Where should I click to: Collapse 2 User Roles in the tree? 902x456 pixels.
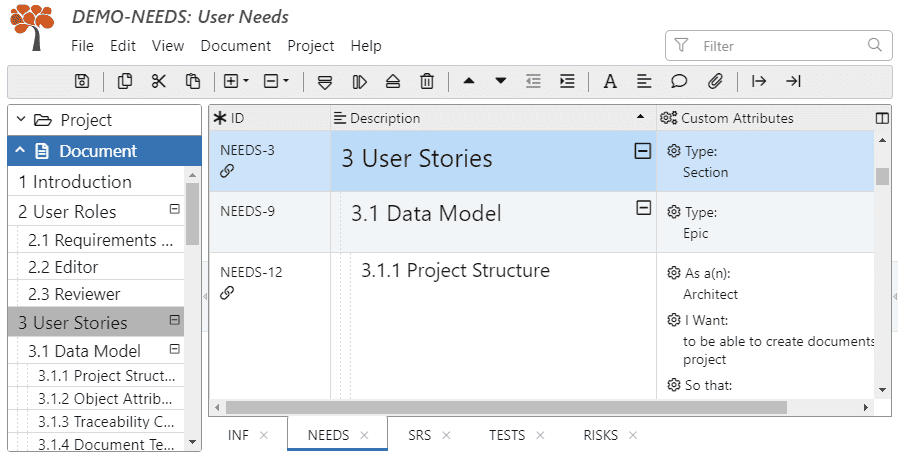pyautogui.click(x=175, y=210)
